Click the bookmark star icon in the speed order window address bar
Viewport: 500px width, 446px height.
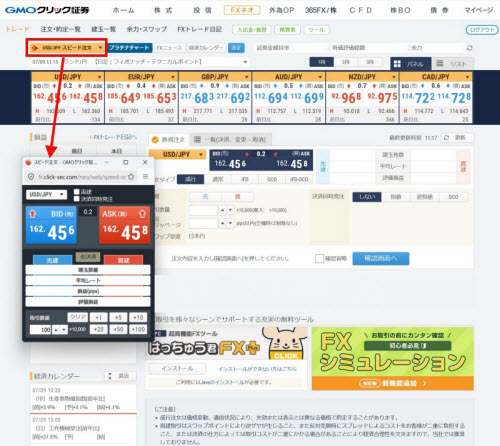131,177
